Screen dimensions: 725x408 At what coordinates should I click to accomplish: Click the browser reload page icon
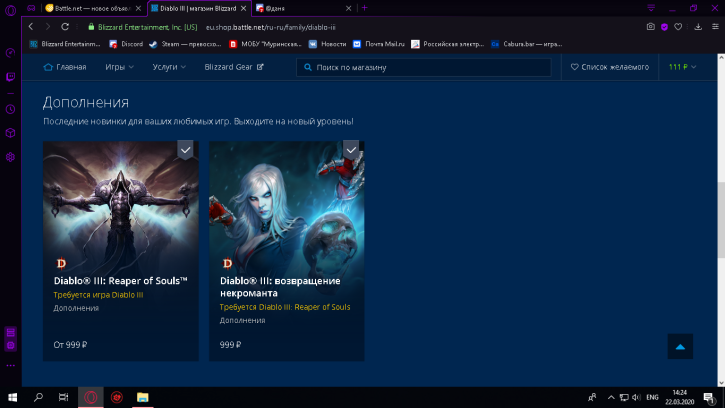[x=67, y=26]
